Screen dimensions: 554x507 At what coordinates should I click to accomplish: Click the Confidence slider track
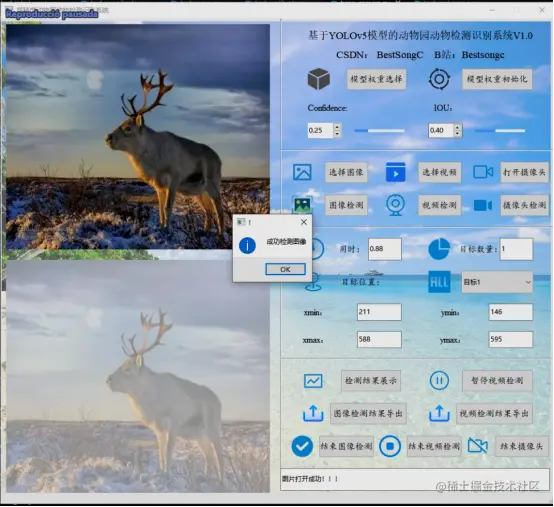click(x=379, y=131)
